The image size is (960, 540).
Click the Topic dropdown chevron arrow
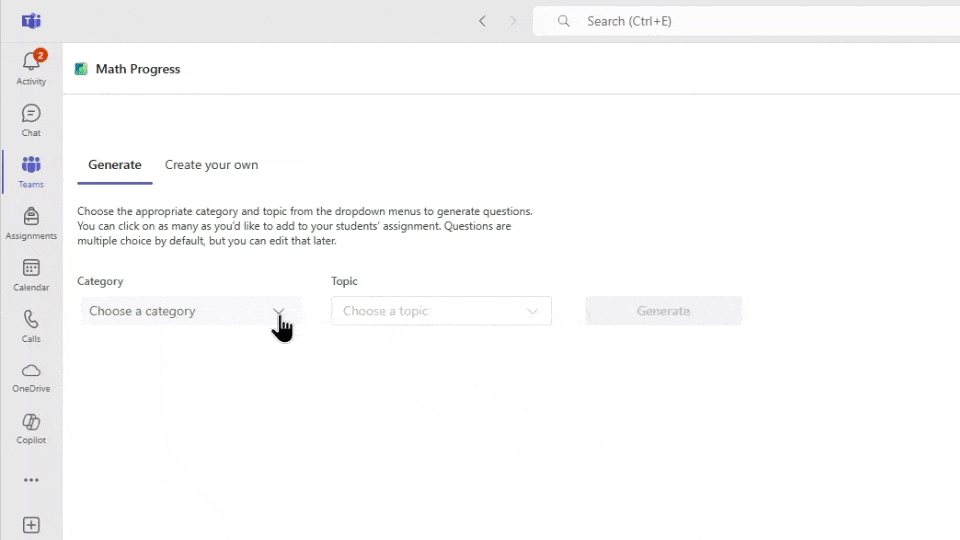tap(533, 311)
